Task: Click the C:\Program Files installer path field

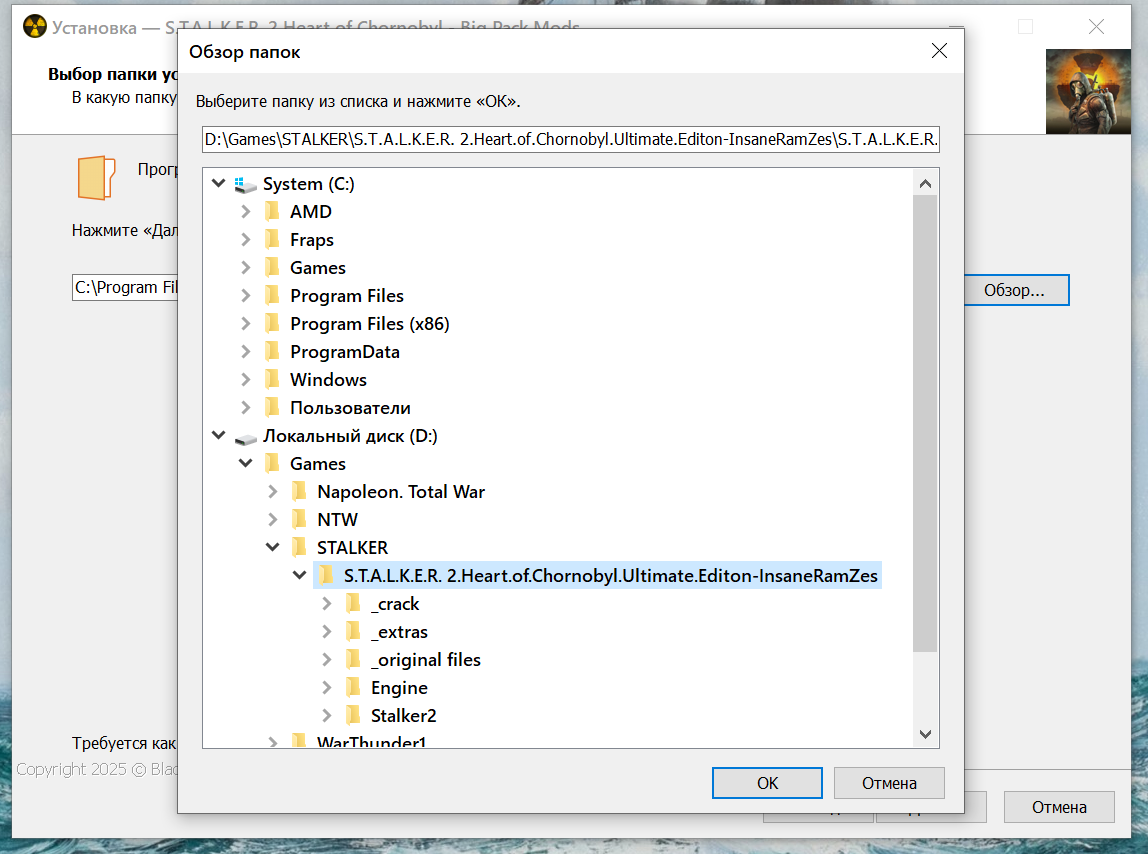Action: point(125,287)
